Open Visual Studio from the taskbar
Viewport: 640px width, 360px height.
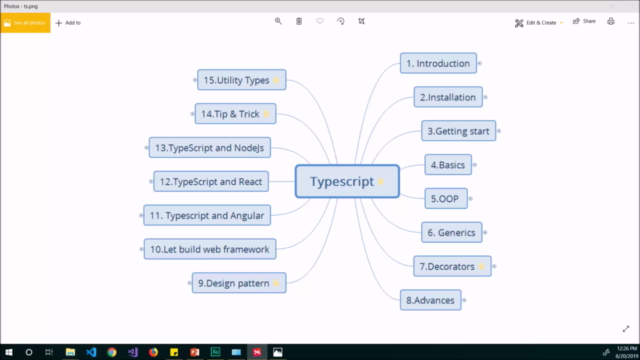133,352
